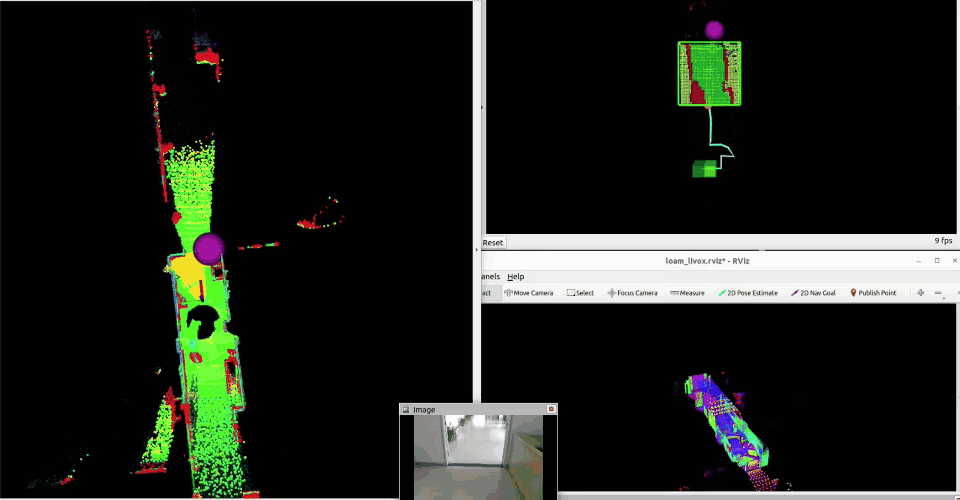Click the minus remove-tool icon in toolbar
The width and height of the screenshot is (960, 500).
coord(939,293)
